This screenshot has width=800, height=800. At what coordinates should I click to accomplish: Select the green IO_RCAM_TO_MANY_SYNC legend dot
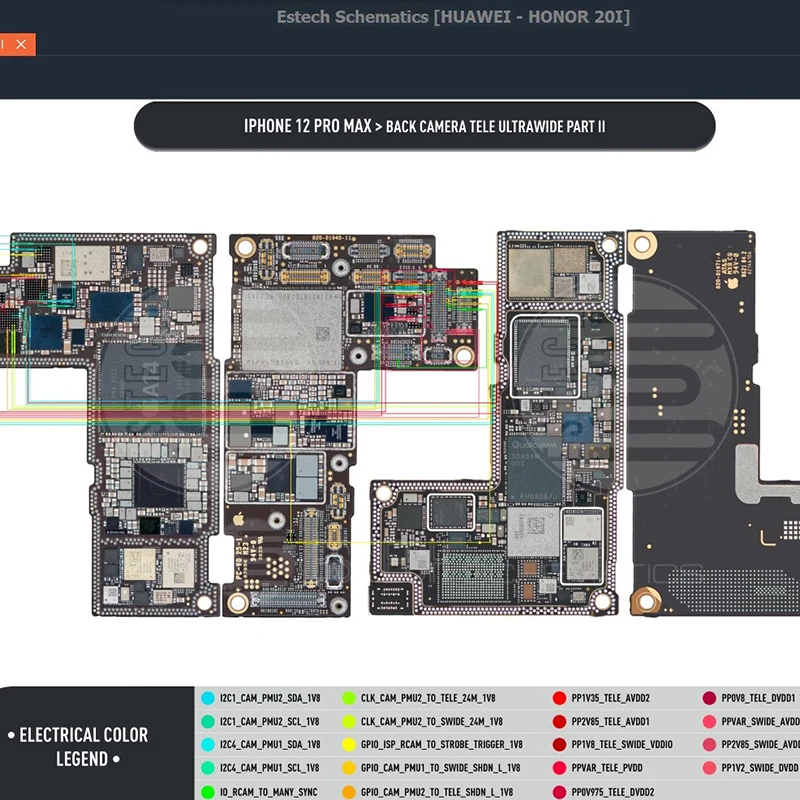(x=208, y=792)
